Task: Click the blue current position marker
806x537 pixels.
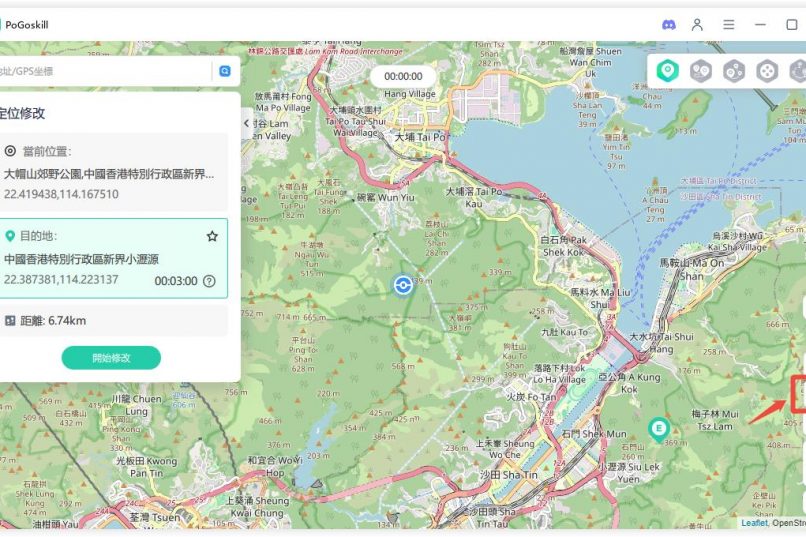Action: click(x=403, y=285)
